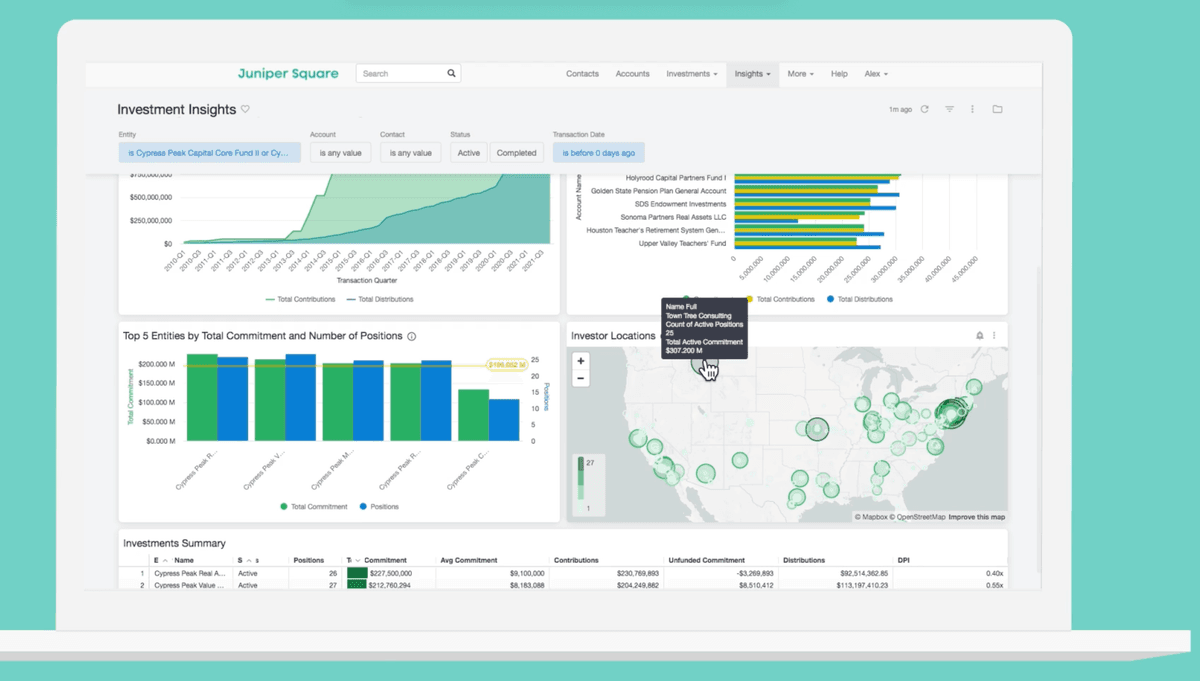Toggle the Active status filter
Screen dimensions: 1200x681
[x=468, y=153]
